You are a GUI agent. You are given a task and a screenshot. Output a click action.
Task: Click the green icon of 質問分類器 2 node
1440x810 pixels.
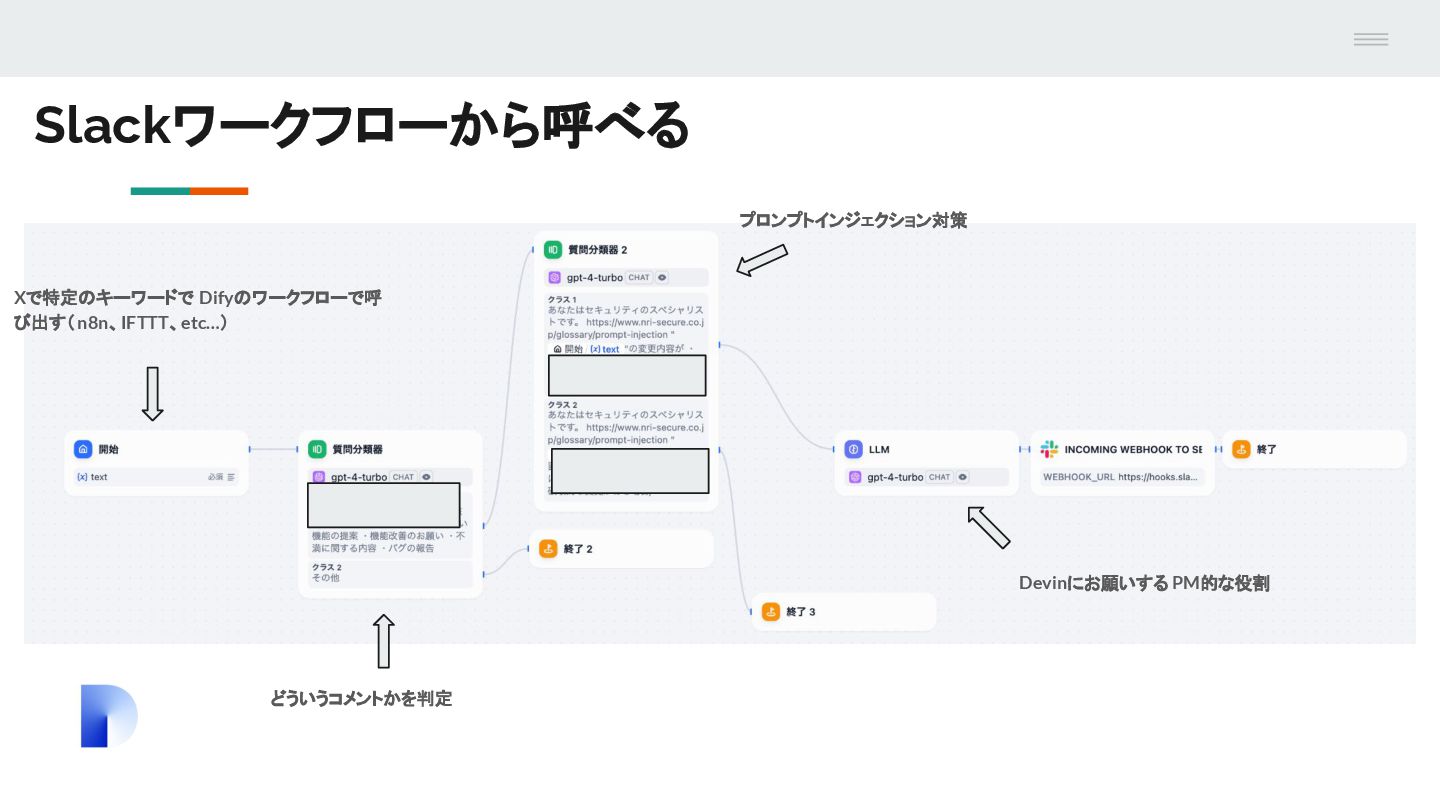coord(553,249)
